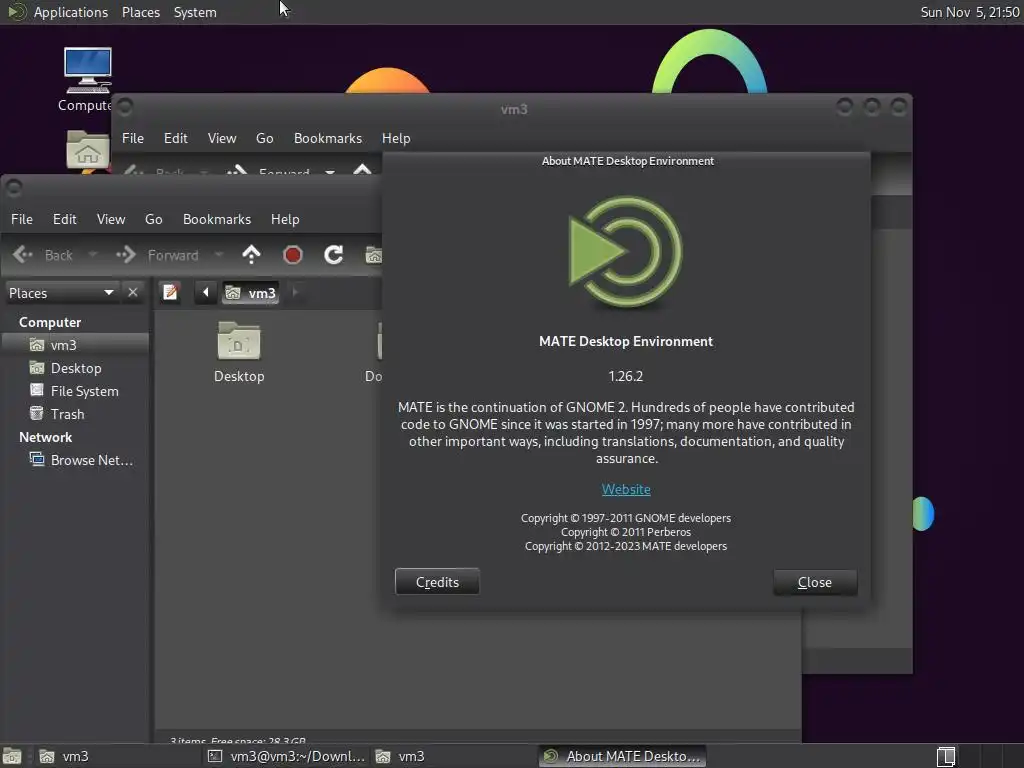Open Bookmarks menu in back vm3 window

coord(328,138)
